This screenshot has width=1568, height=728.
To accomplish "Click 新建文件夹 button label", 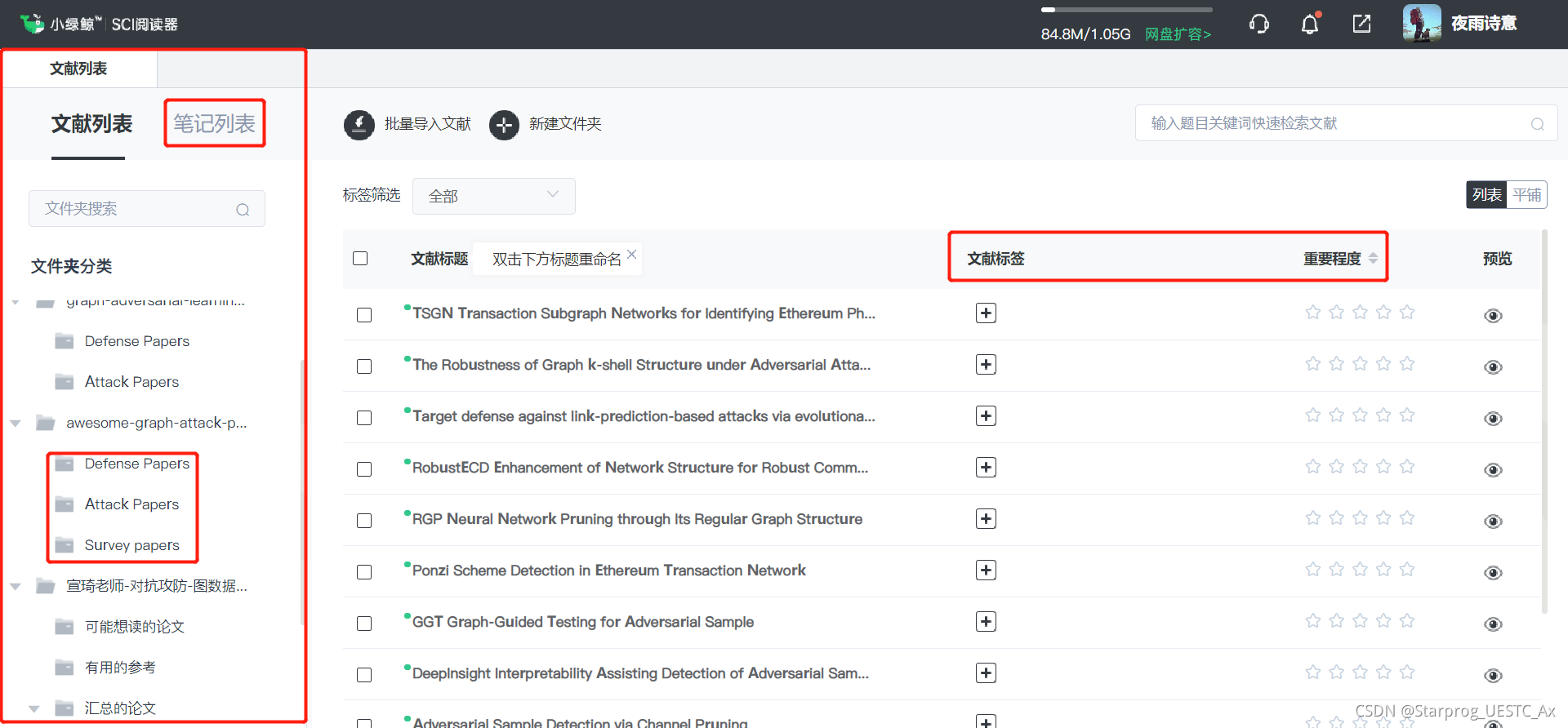I will tap(565, 124).
